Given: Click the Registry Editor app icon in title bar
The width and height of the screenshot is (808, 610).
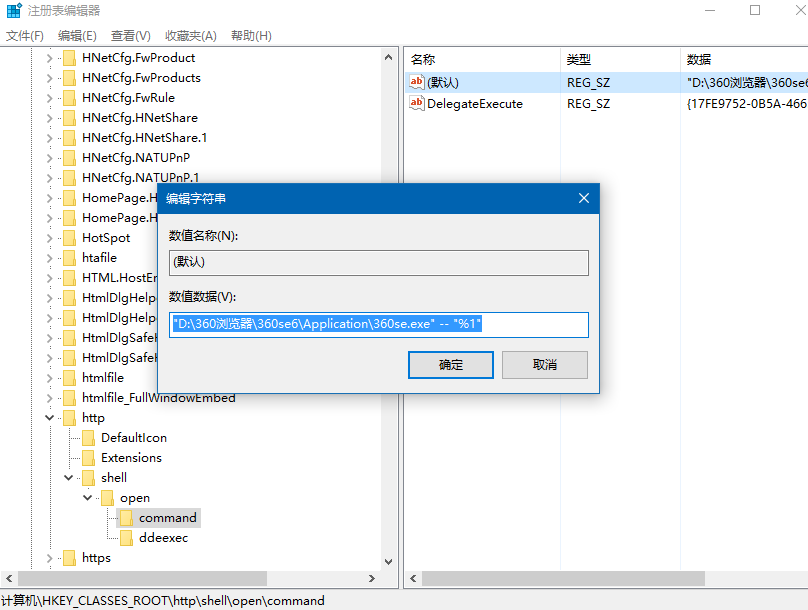Looking at the screenshot, I should tap(14, 10).
